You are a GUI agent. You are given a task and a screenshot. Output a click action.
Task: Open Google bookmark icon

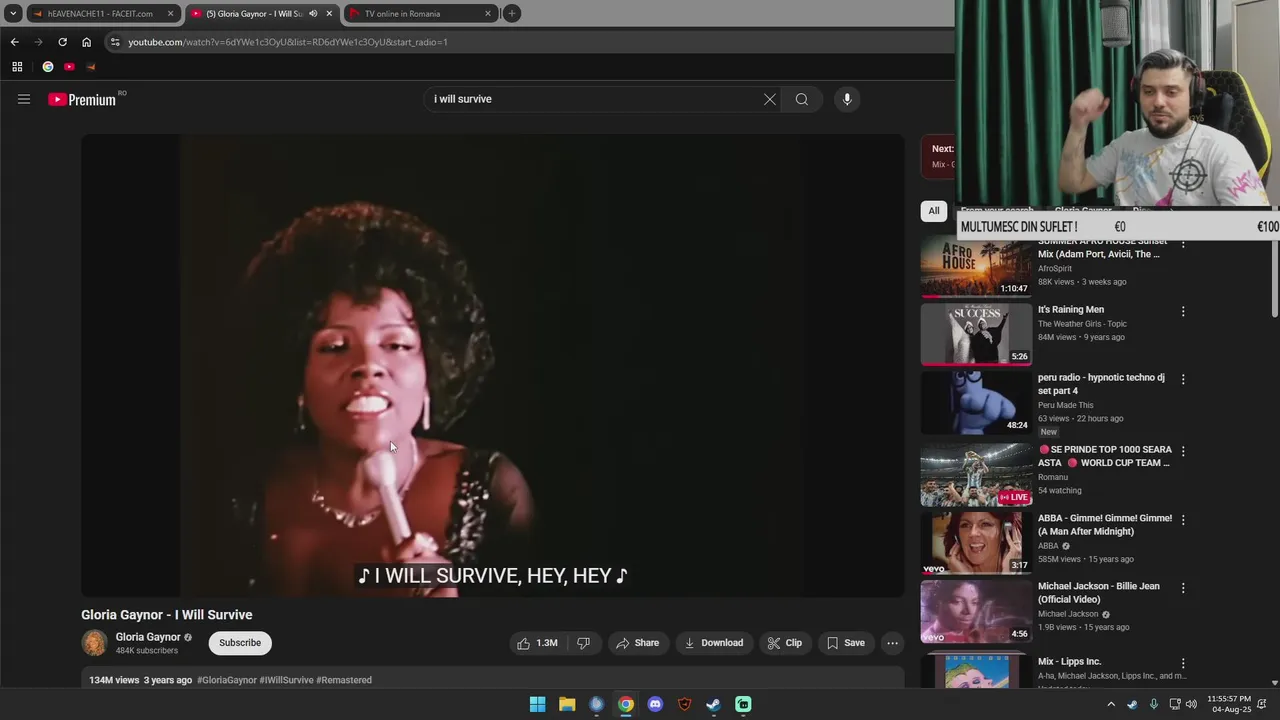[47, 67]
